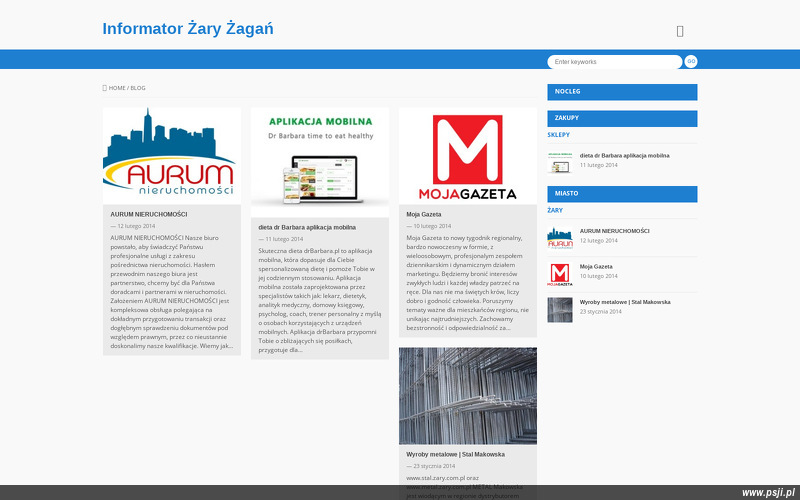800x500 pixels.
Task: Click the home icon in the breadcrumb
Action: tap(105, 88)
